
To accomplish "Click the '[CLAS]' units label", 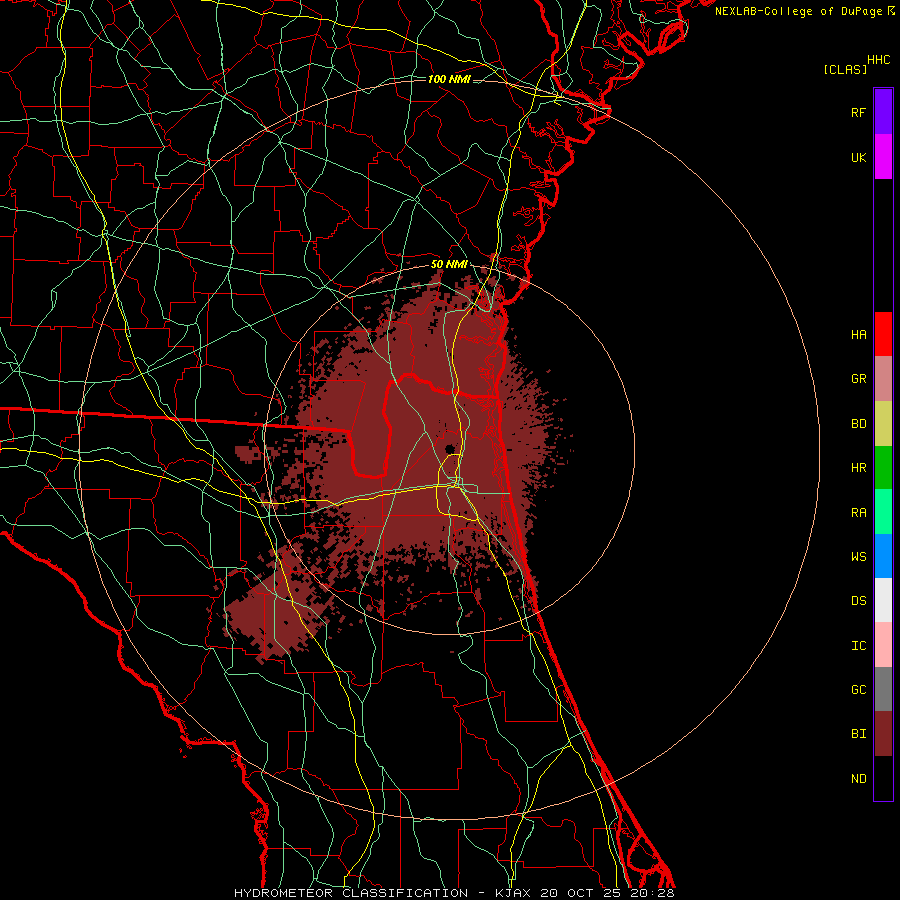I will (845, 69).
